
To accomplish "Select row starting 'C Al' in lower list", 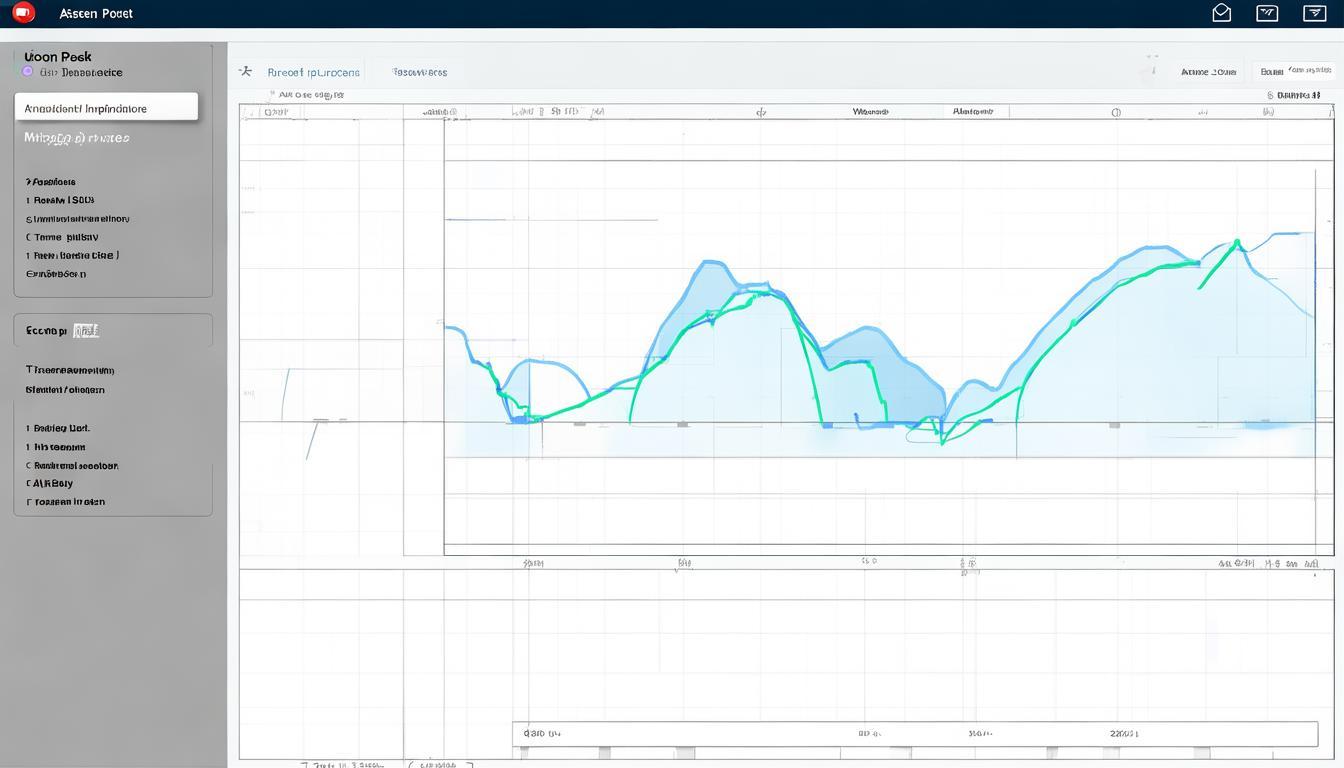I will 50,483.
